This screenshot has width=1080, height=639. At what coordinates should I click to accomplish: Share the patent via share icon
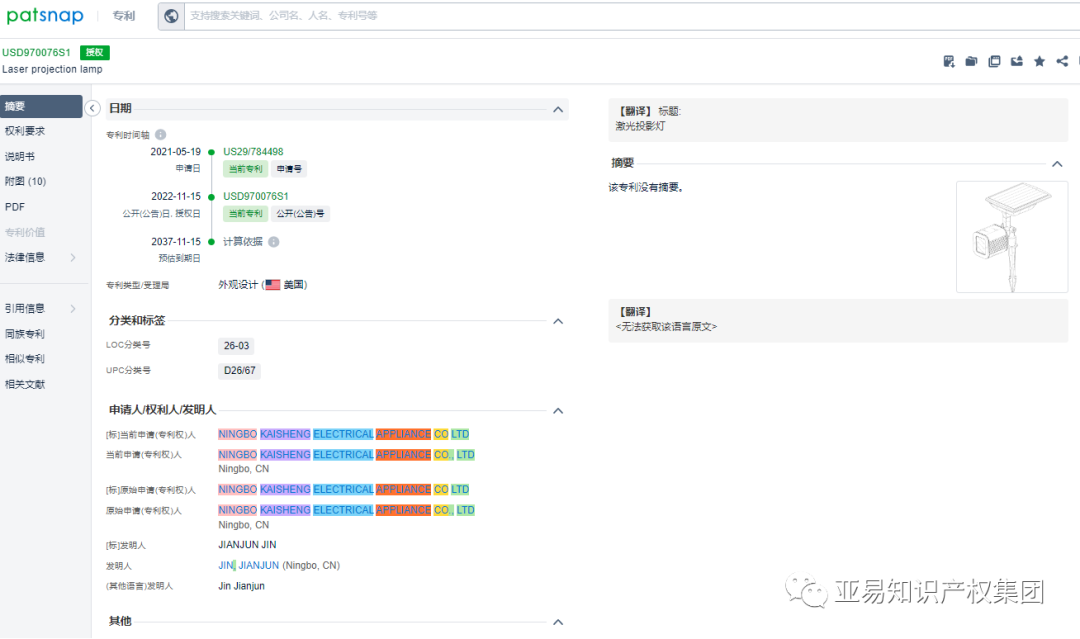click(x=1062, y=61)
